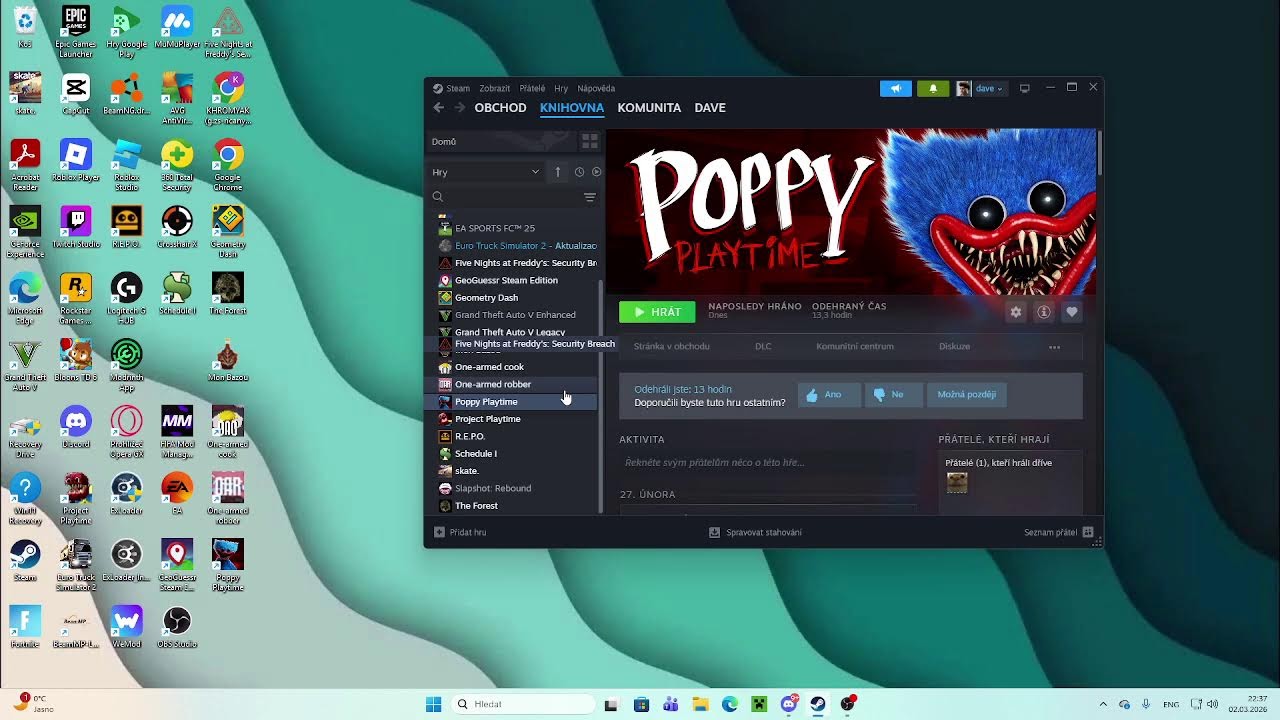Open OBS Studio desktop icon
This screenshot has width=1280, height=720.
[x=177, y=627]
